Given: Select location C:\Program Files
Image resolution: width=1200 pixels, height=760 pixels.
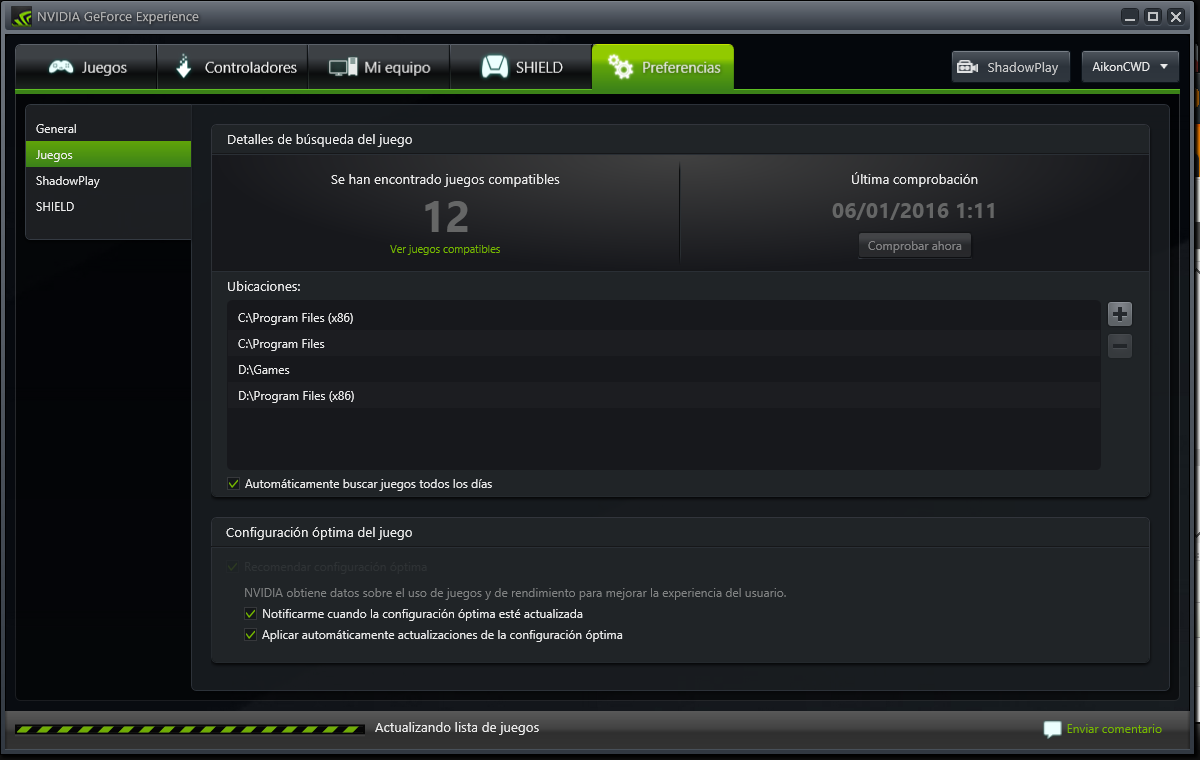Looking at the screenshot, I should [664, 344].
